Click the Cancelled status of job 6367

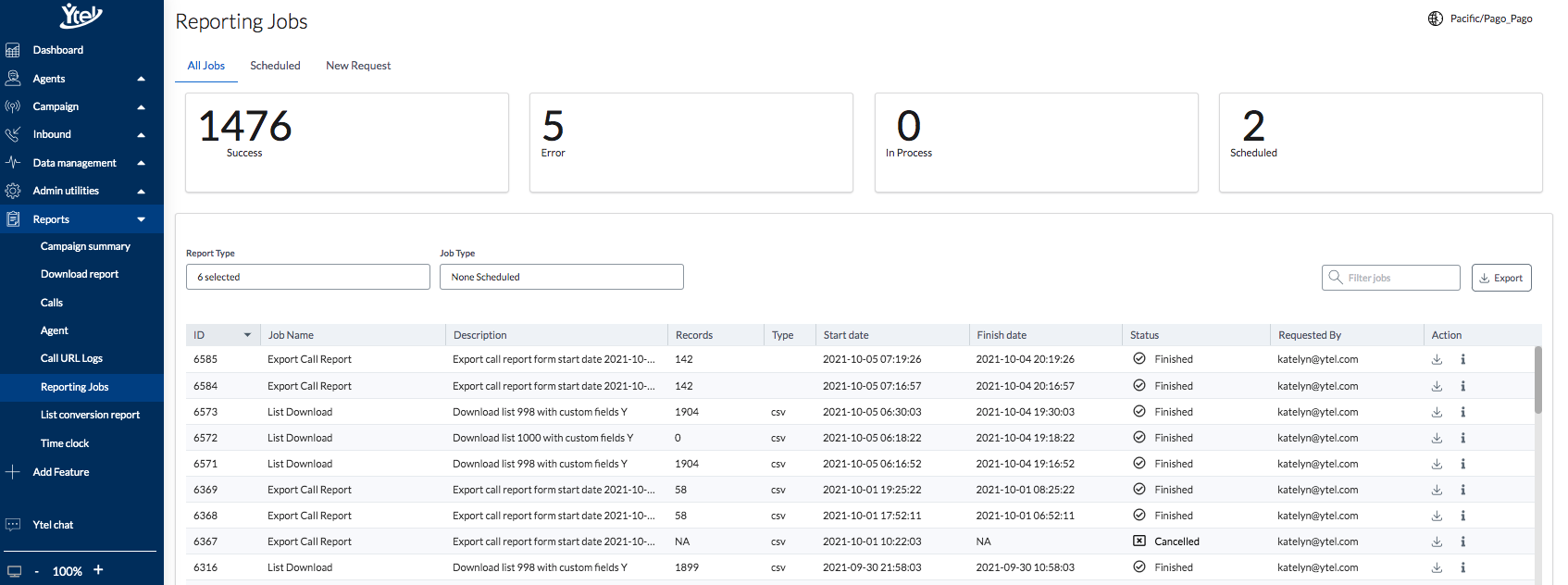[x=1166, y=541]
